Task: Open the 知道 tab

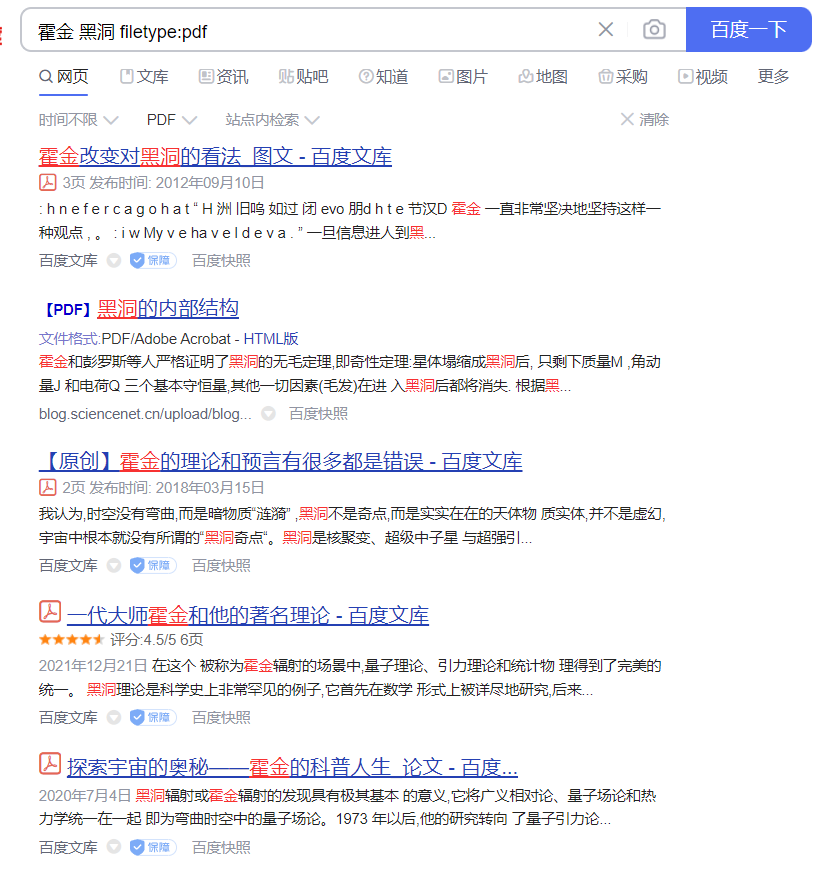Action: (x=383, y=76)
